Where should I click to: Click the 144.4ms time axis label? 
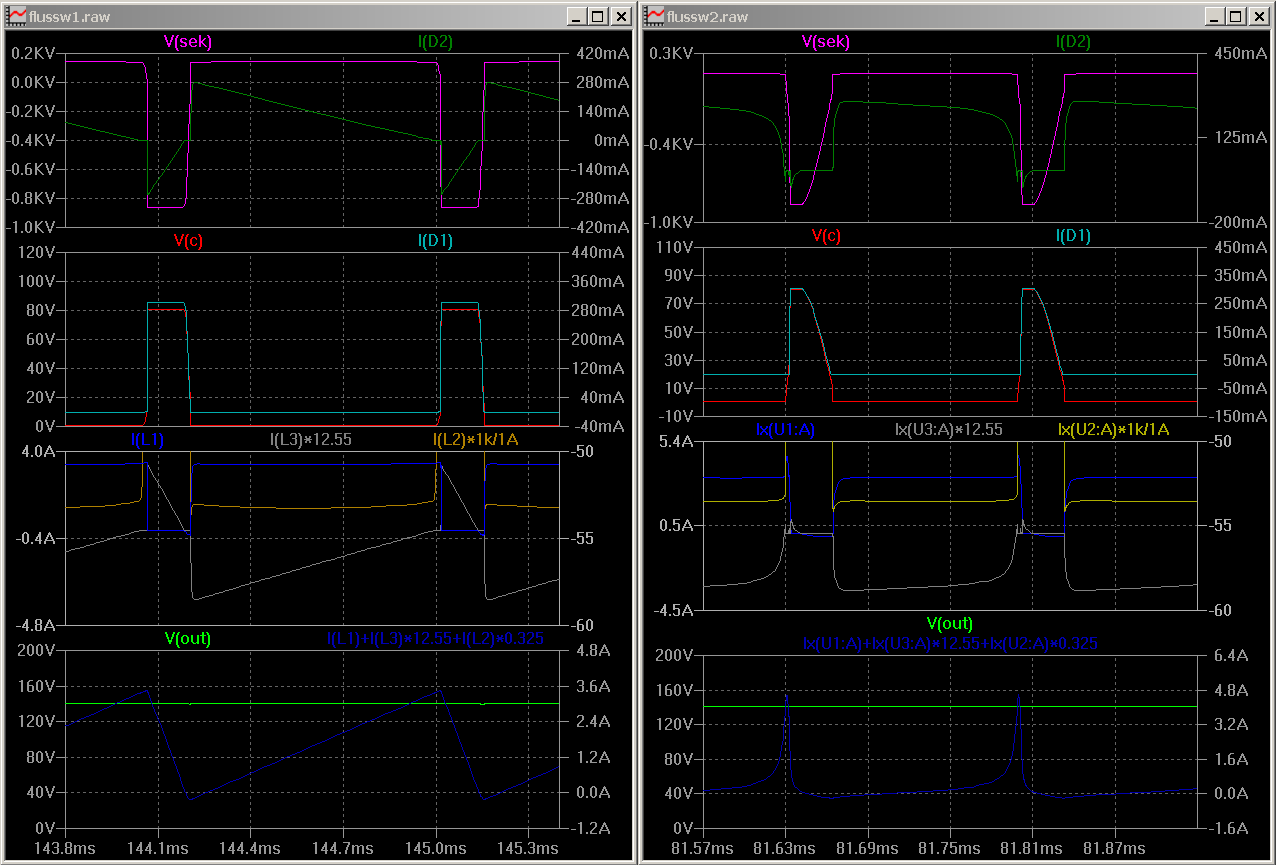(250, 847)
